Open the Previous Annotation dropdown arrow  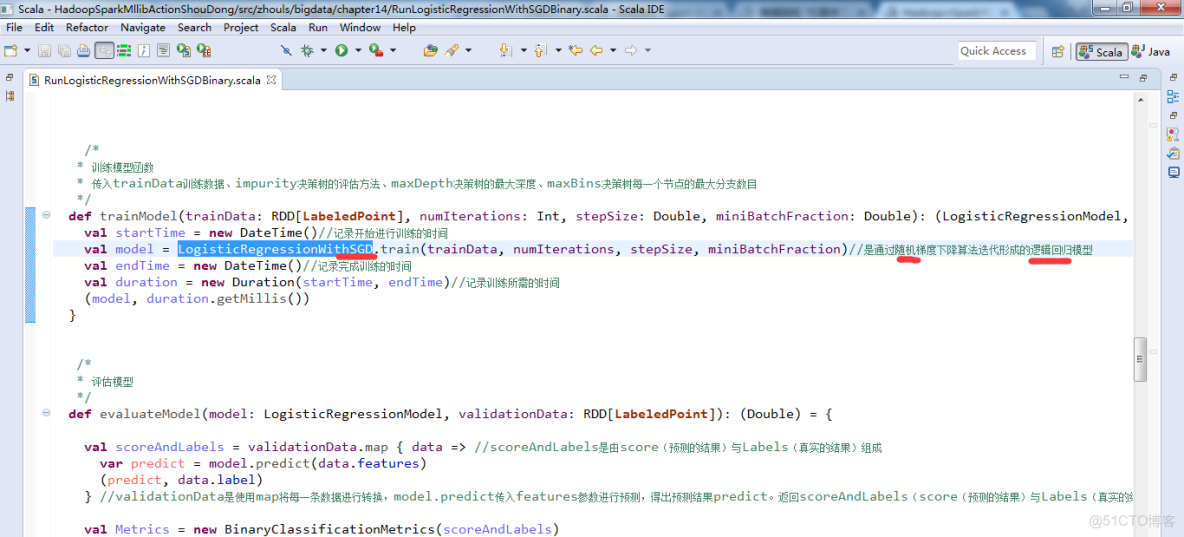point(558,51)
